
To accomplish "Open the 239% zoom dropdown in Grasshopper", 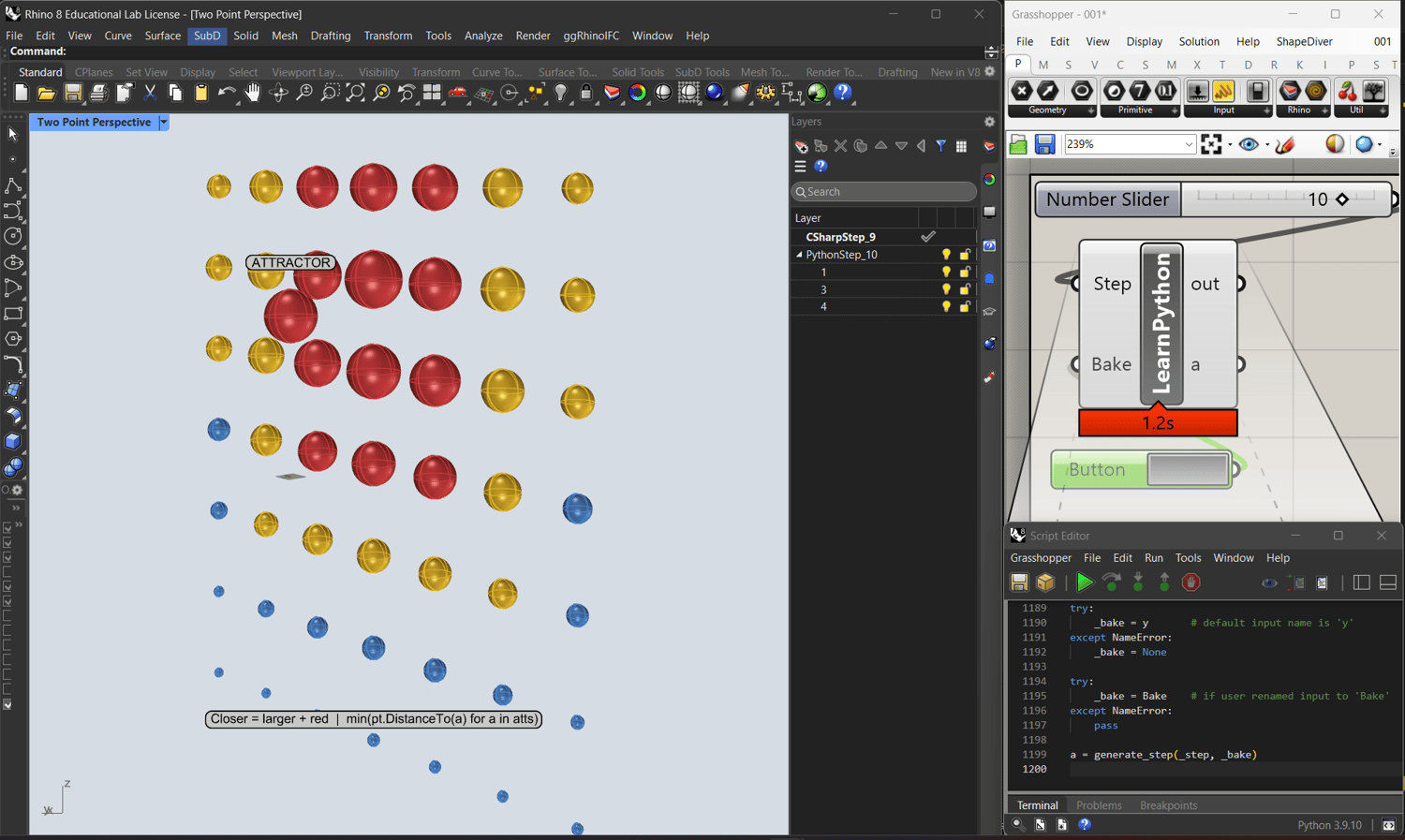I will pos(1188,144).
